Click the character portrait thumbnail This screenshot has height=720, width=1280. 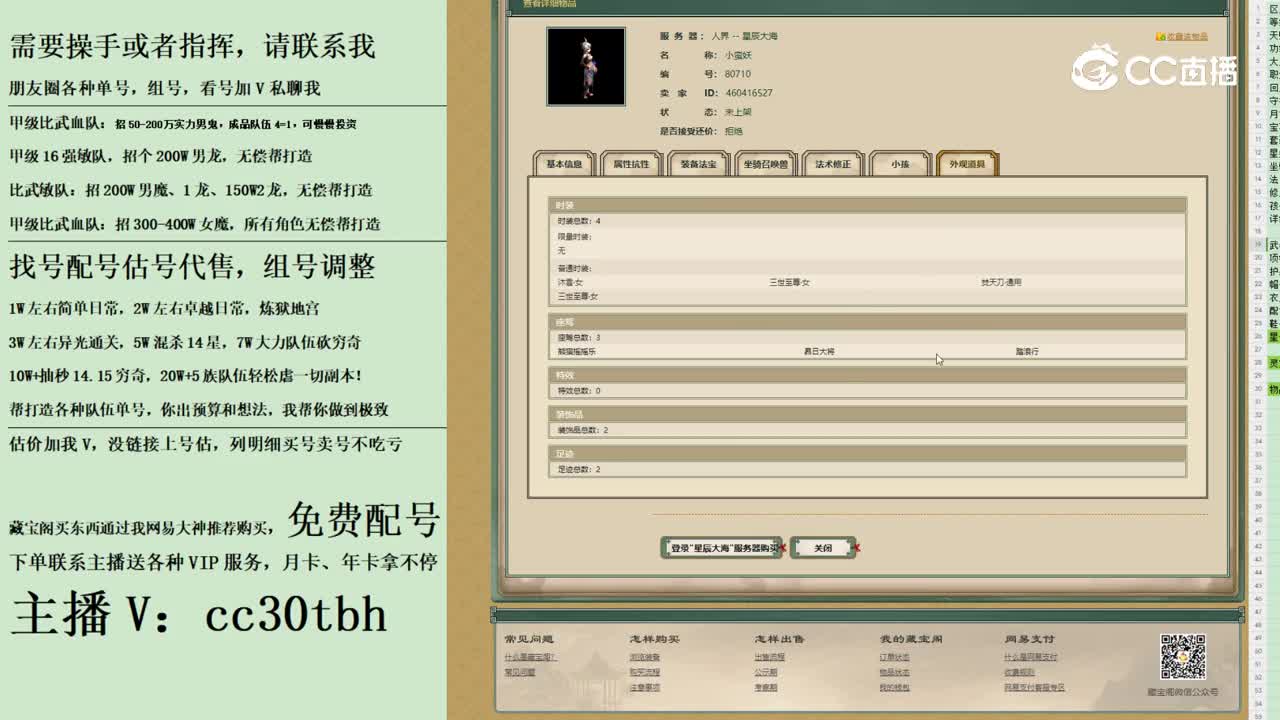click(x=586, y=66)
